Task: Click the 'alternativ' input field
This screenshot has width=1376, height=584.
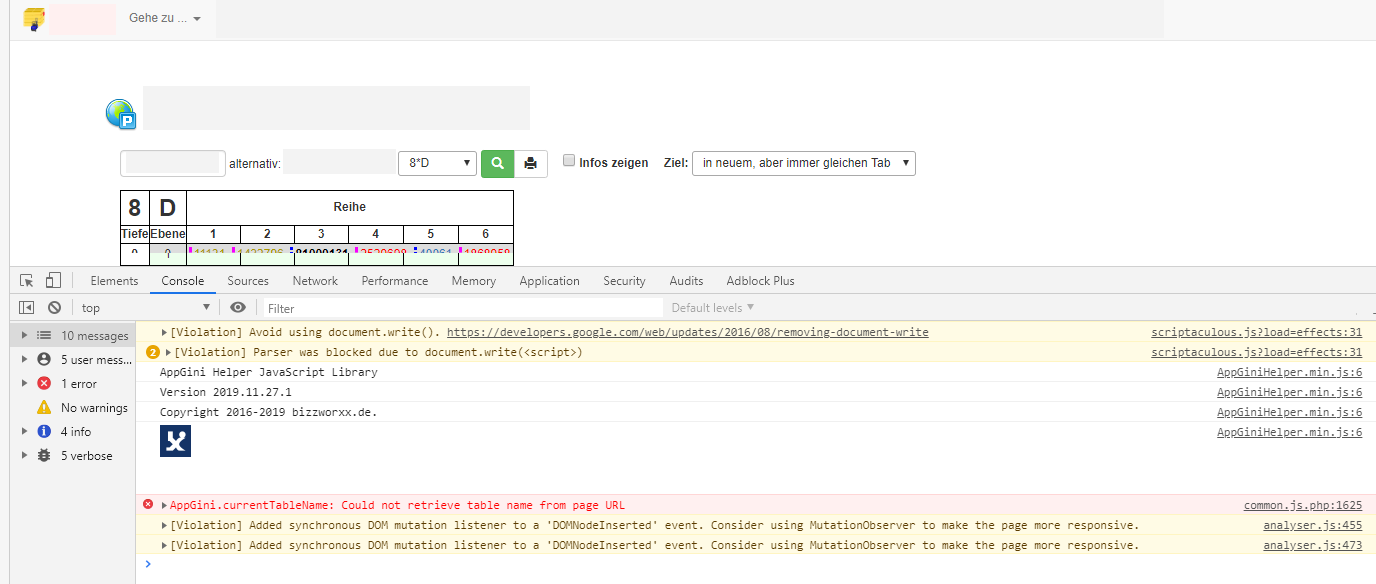Action: click(339, 162)
